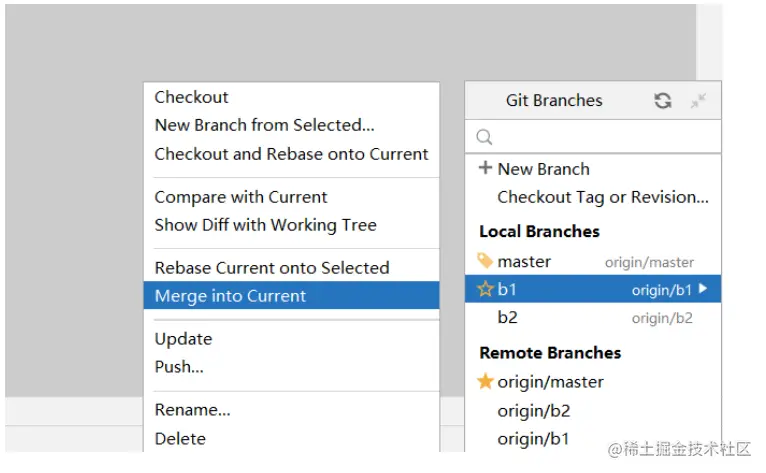Image resolution: width=766 pixels, height=473 pixels.
Task: Click in the branch search field
Action: 600,138
